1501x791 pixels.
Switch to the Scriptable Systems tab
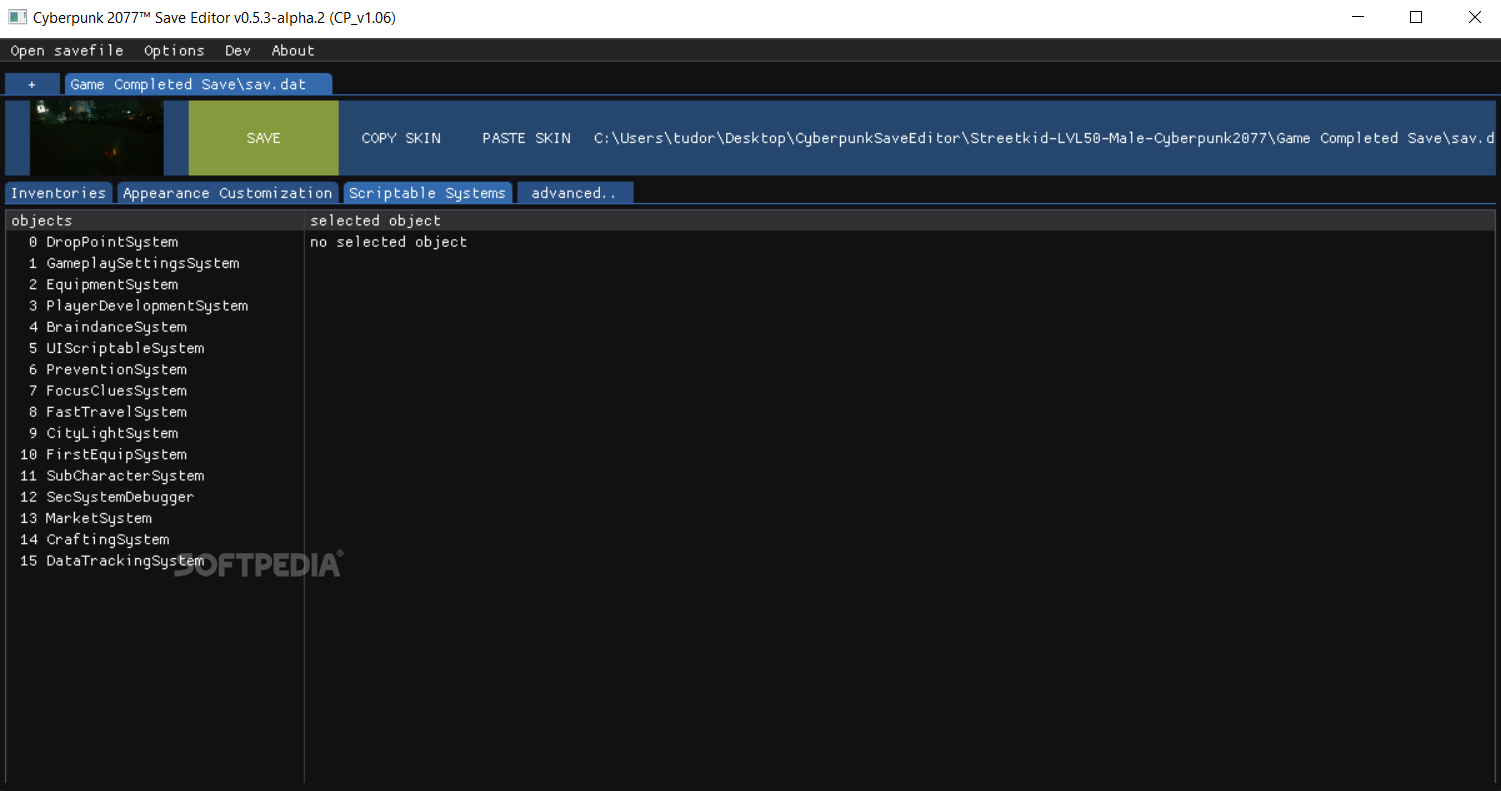(x=428, y=193)
